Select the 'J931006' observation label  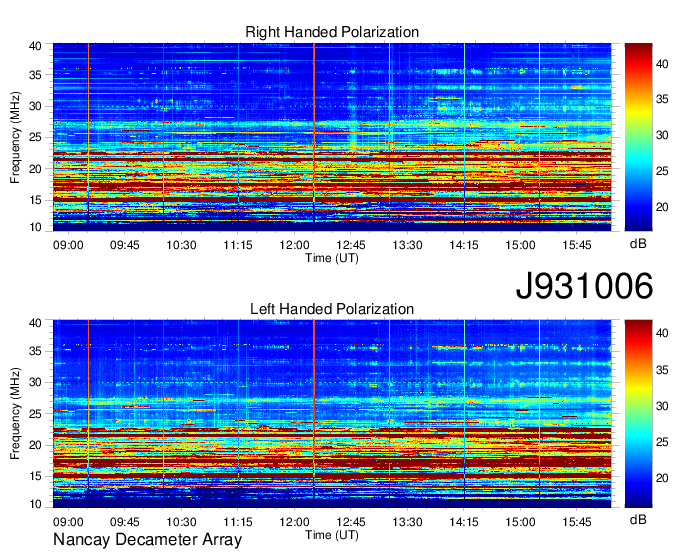pyautogui.click(x=584, y=285)
